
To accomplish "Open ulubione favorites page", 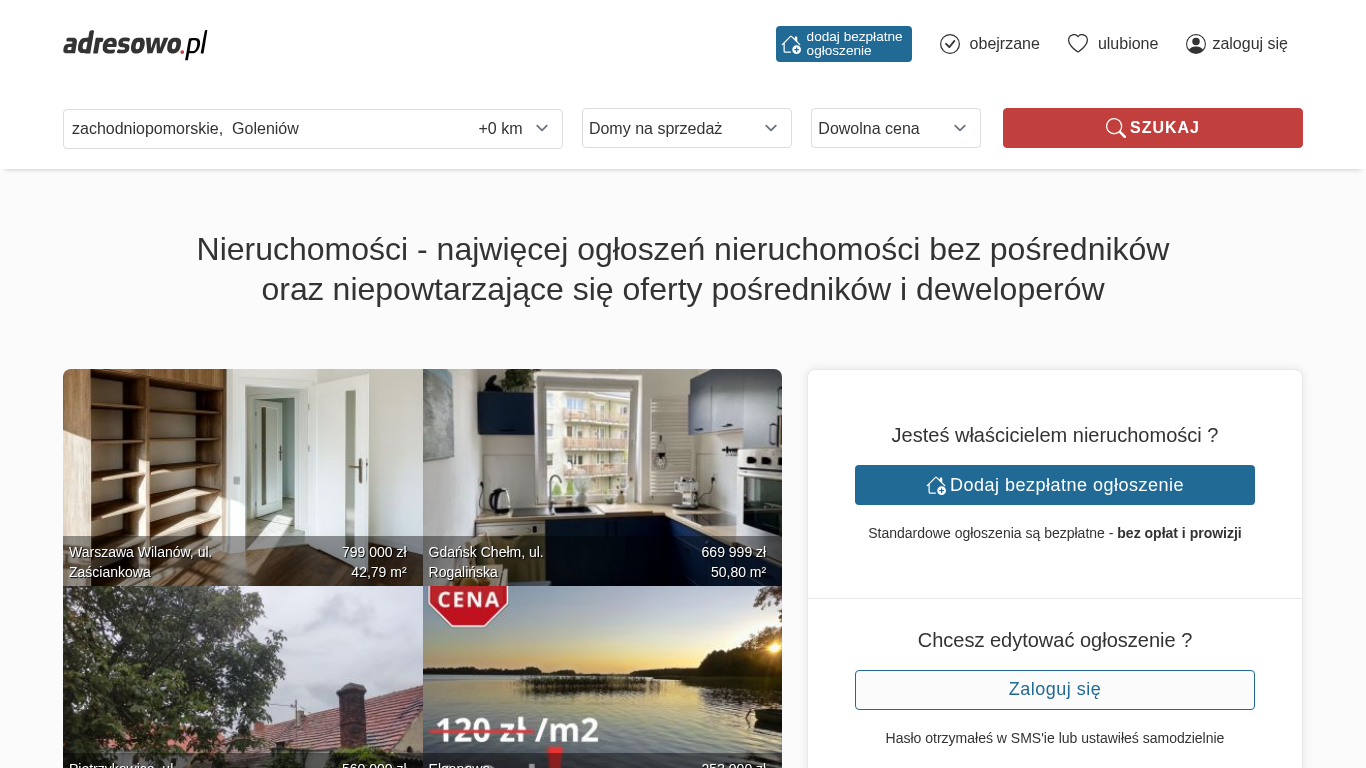I will [x=1128, y=44].
